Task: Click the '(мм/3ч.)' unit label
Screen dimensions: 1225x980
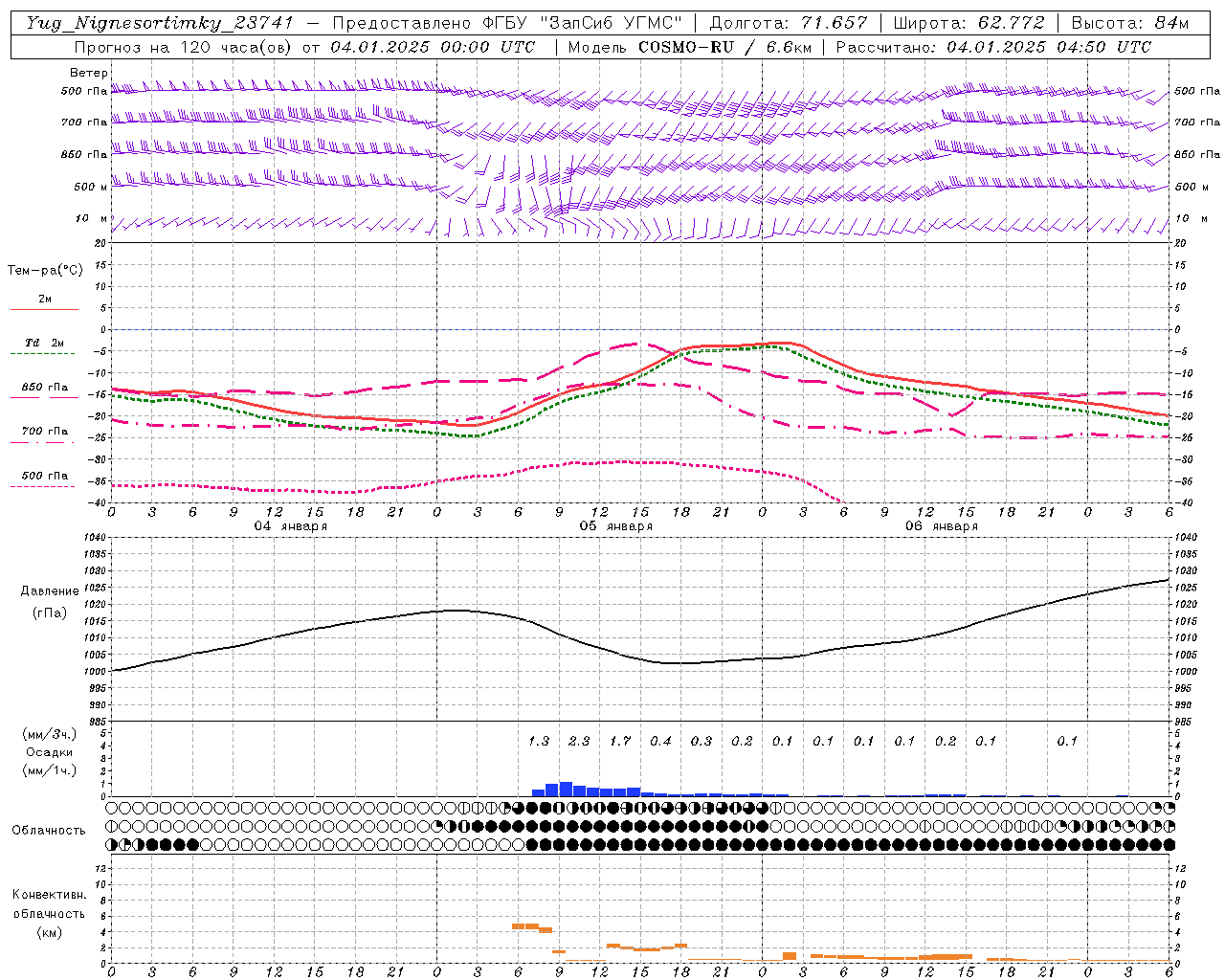Action: tap(50, 734)
